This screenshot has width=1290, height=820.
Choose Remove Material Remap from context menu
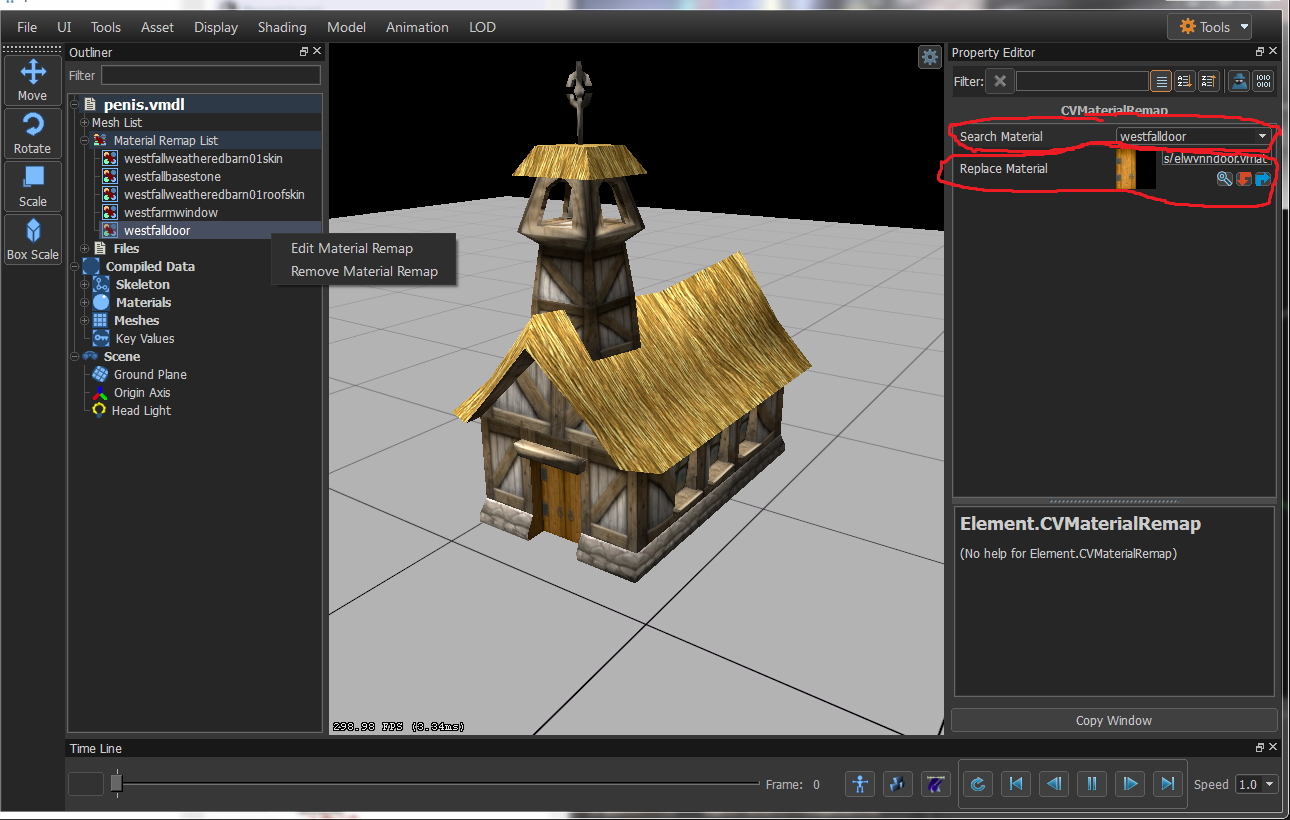[x=364, y=271]
